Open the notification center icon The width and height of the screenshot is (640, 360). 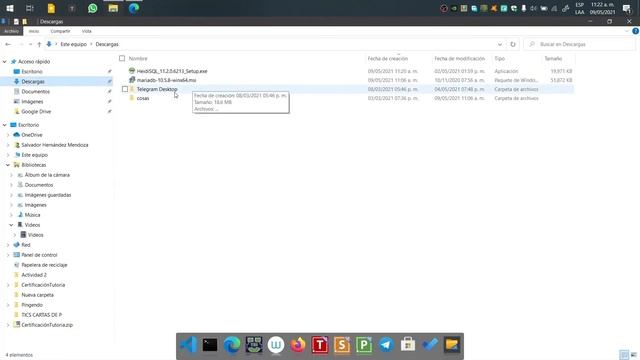point(627,8)
